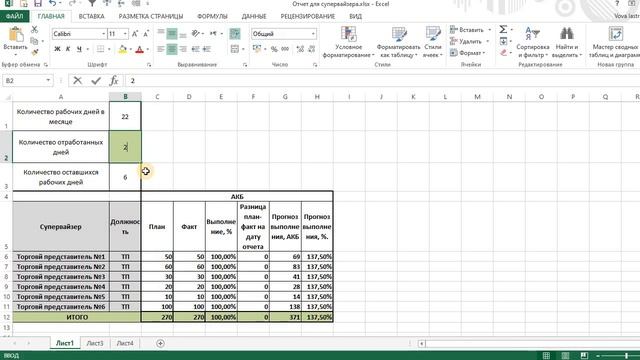Screen dimensions: 640x360
Task: Decrease font size with smaller A icon
Action: 146,34
